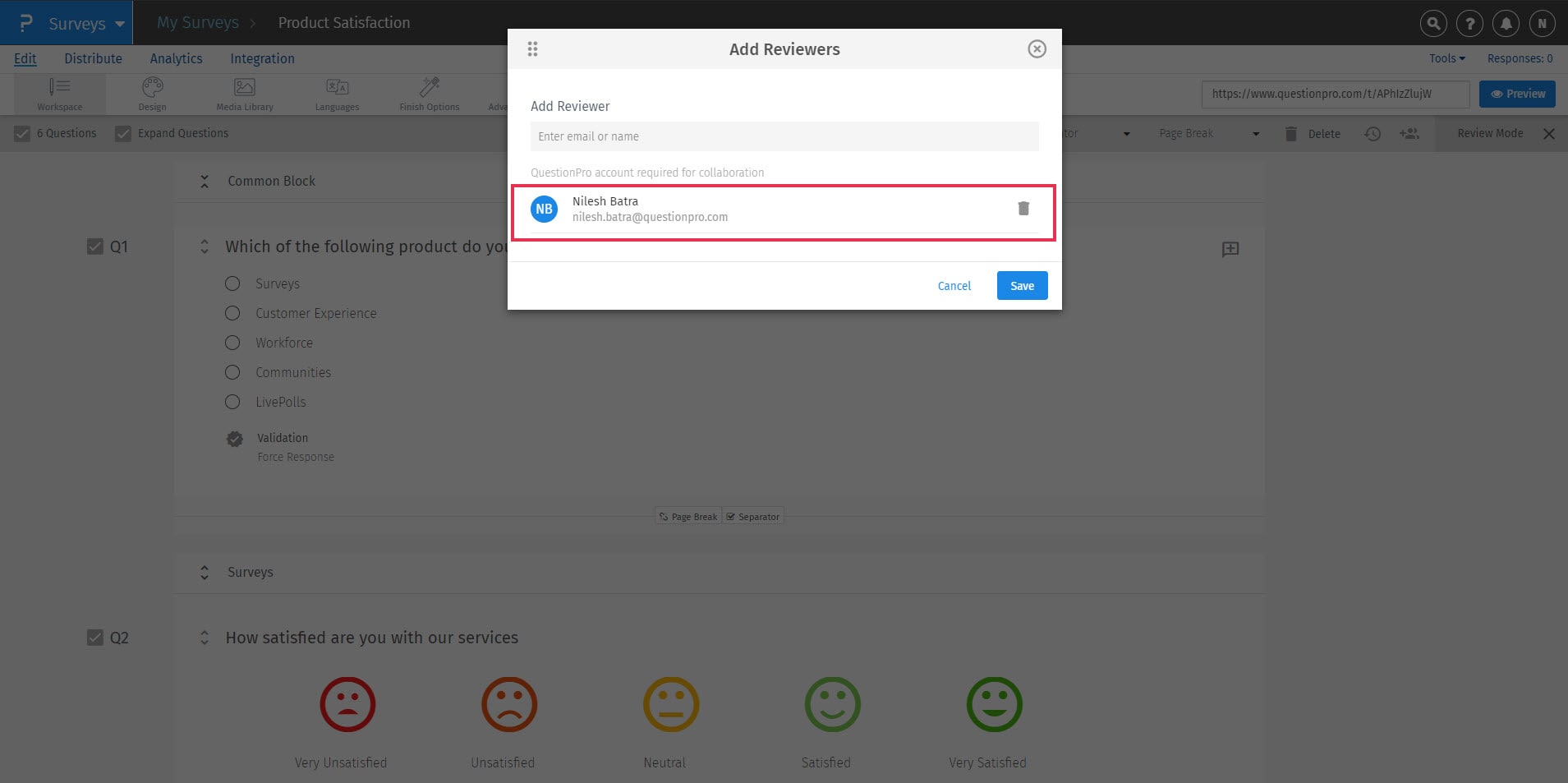This screenshot has width=1568, height=783.
Task: Uncheck the Expand Questions checkbox
Action: click(x=123, y=133)
